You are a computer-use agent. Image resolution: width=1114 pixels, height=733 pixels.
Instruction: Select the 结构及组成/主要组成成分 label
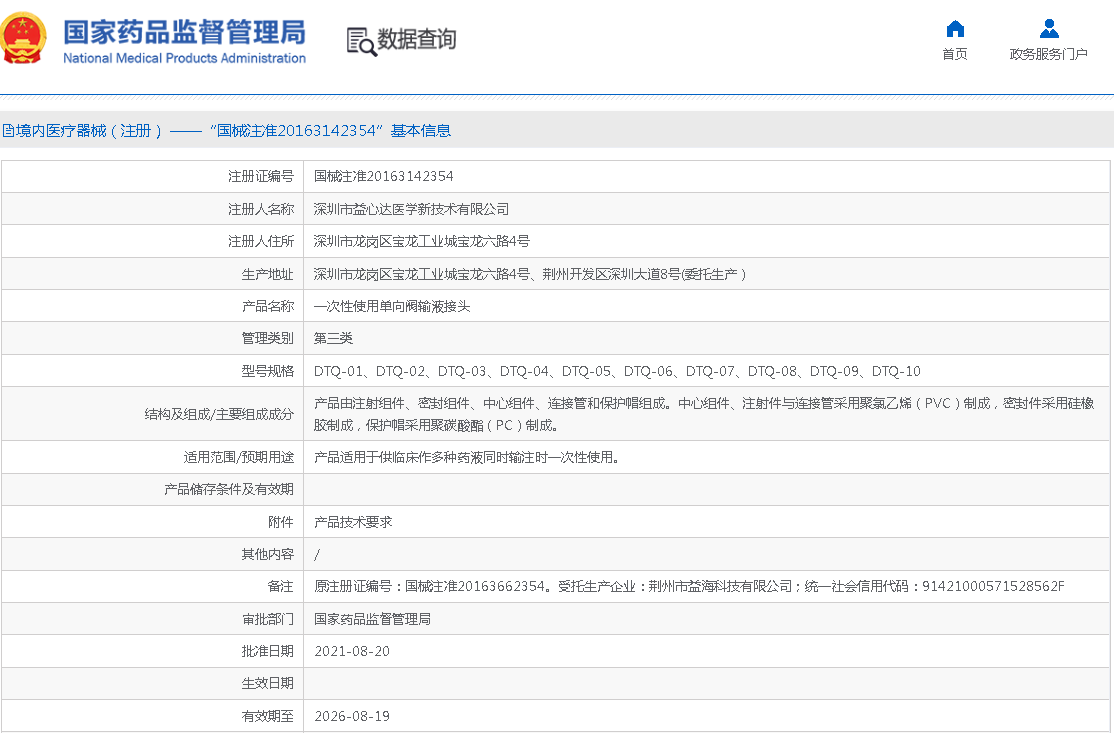coord(219,414)
